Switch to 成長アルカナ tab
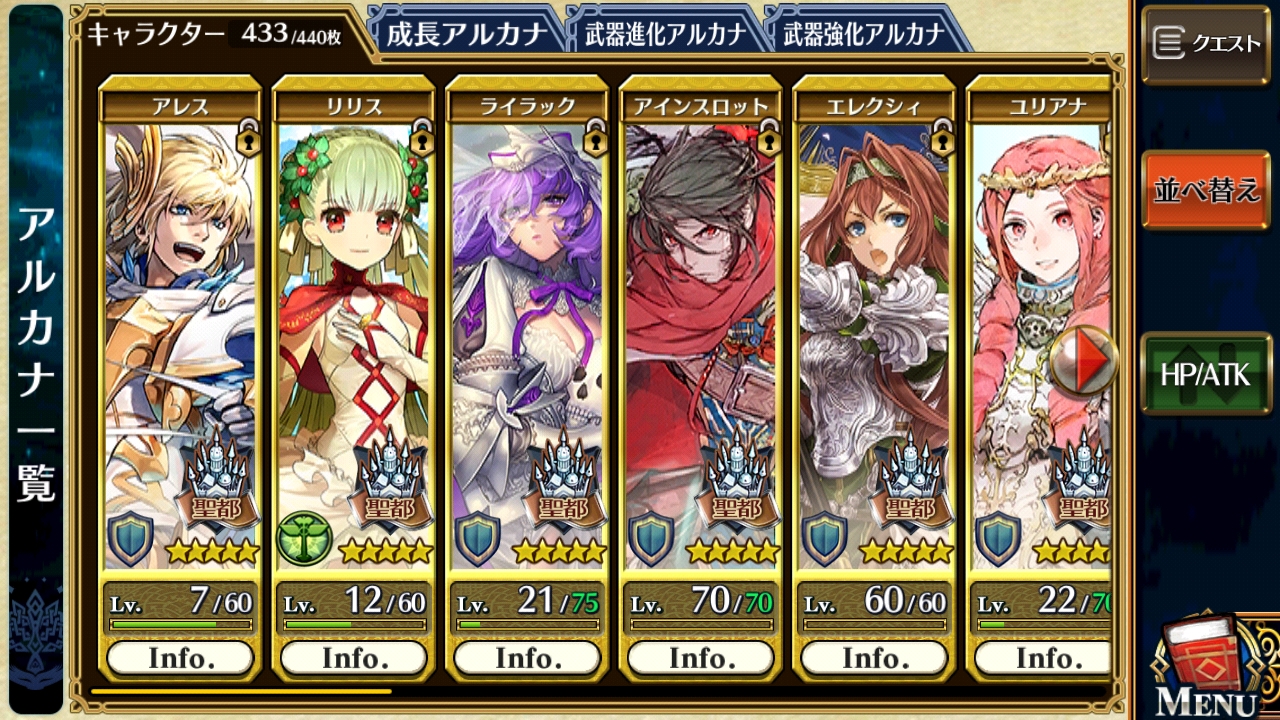The width and height of the screenshot is (1280, 720). (x=467, y=34)
